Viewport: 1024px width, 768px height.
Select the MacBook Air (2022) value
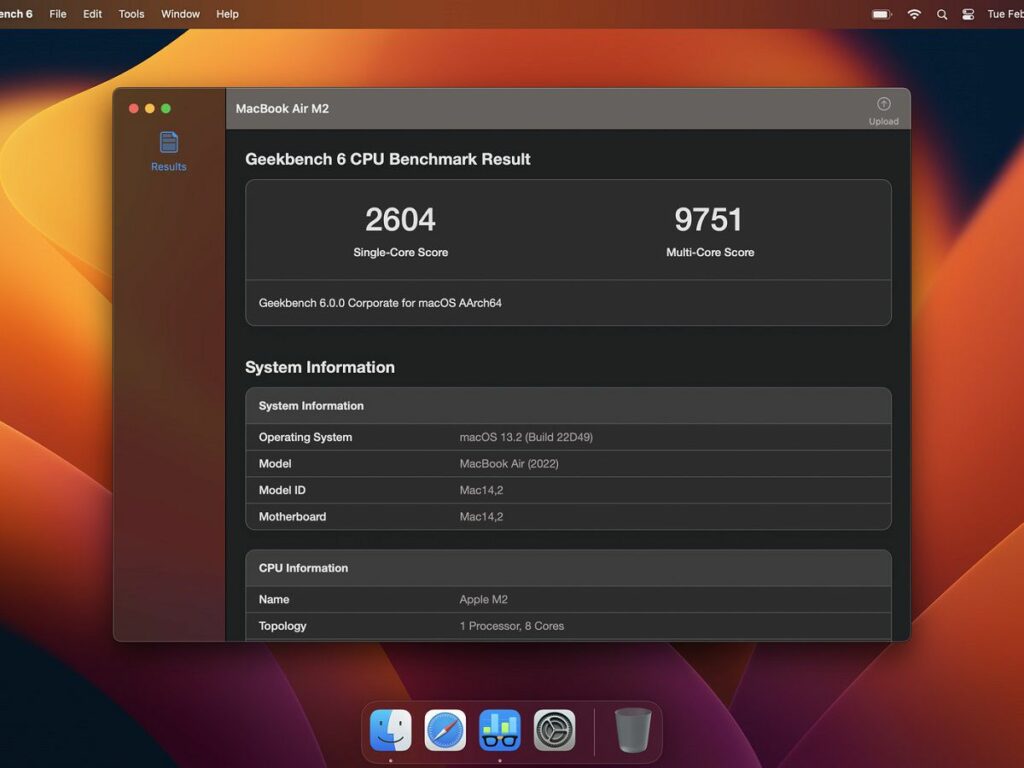[509, 464]
